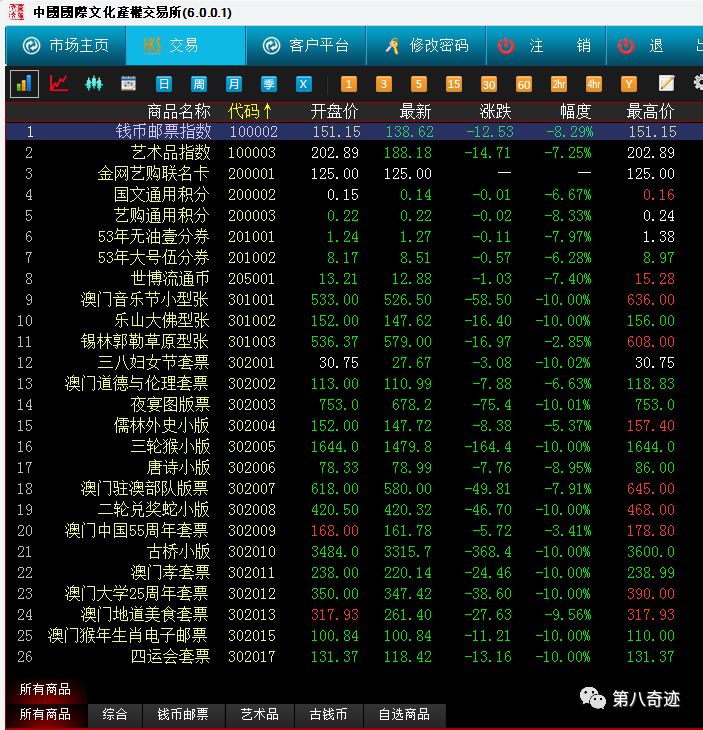This screenshot has width=703, height=730.
Task: Select the 世博流通币 row
Action: click(x=354, y=278)
